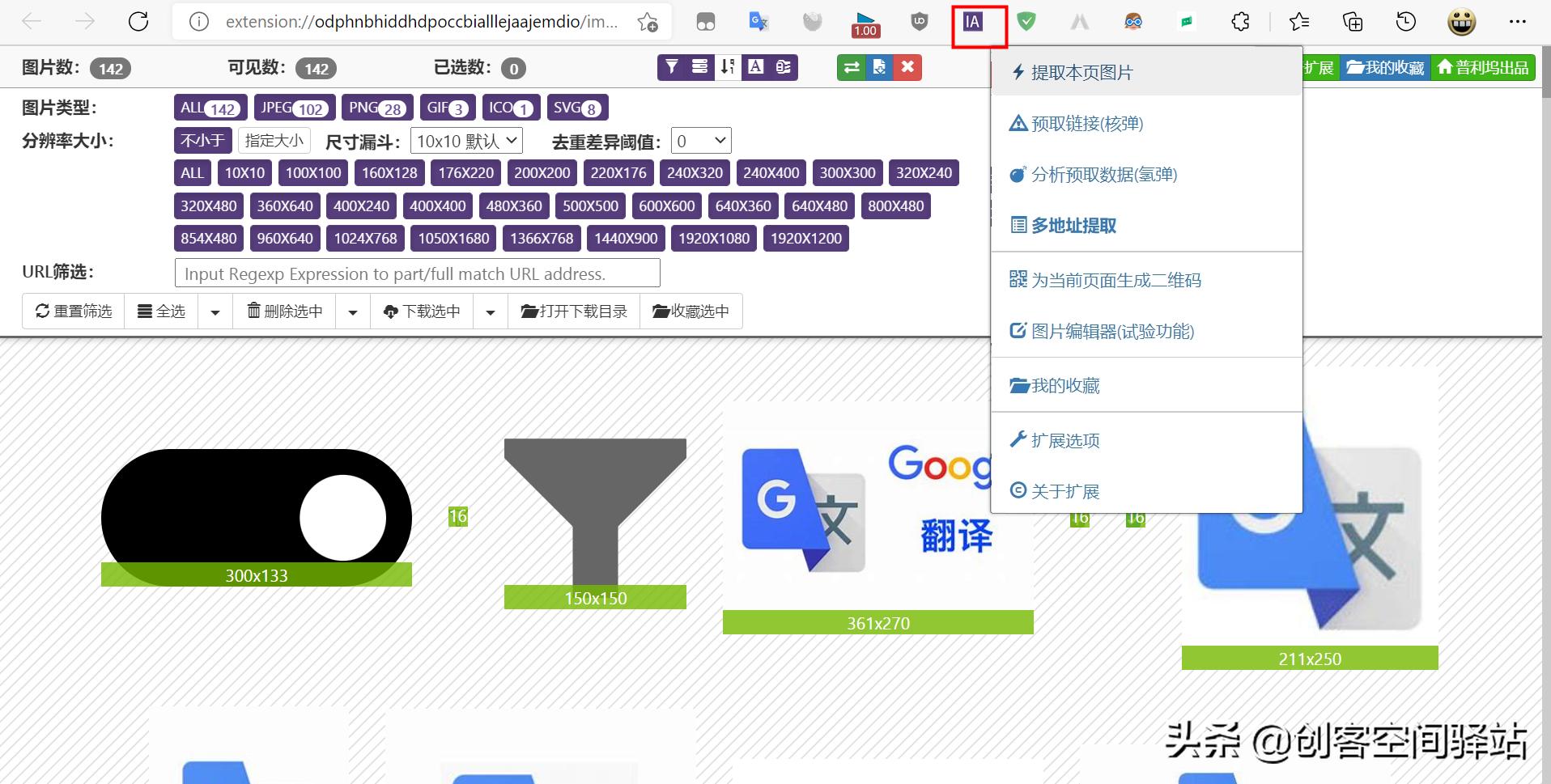Click the green swap arrows icon
This screenshot has width=1551, height=784.
(851, 67)
